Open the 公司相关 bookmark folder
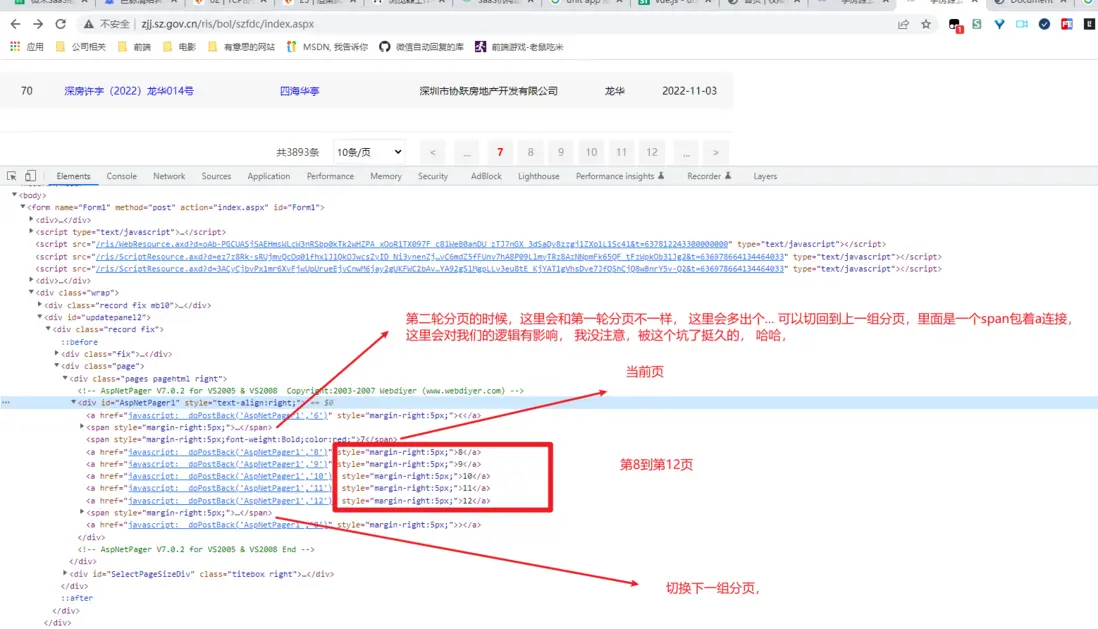The width and height of the screenshot is (1098, 629). click(81, 47)
